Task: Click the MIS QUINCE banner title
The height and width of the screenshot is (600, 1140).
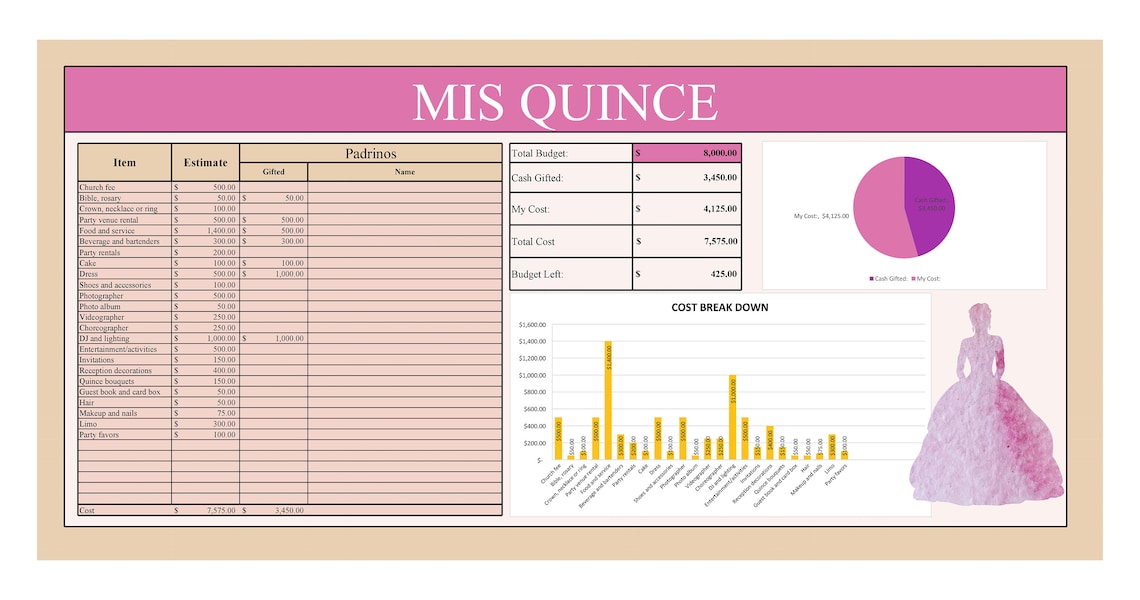Action: (x=568, y=99)
